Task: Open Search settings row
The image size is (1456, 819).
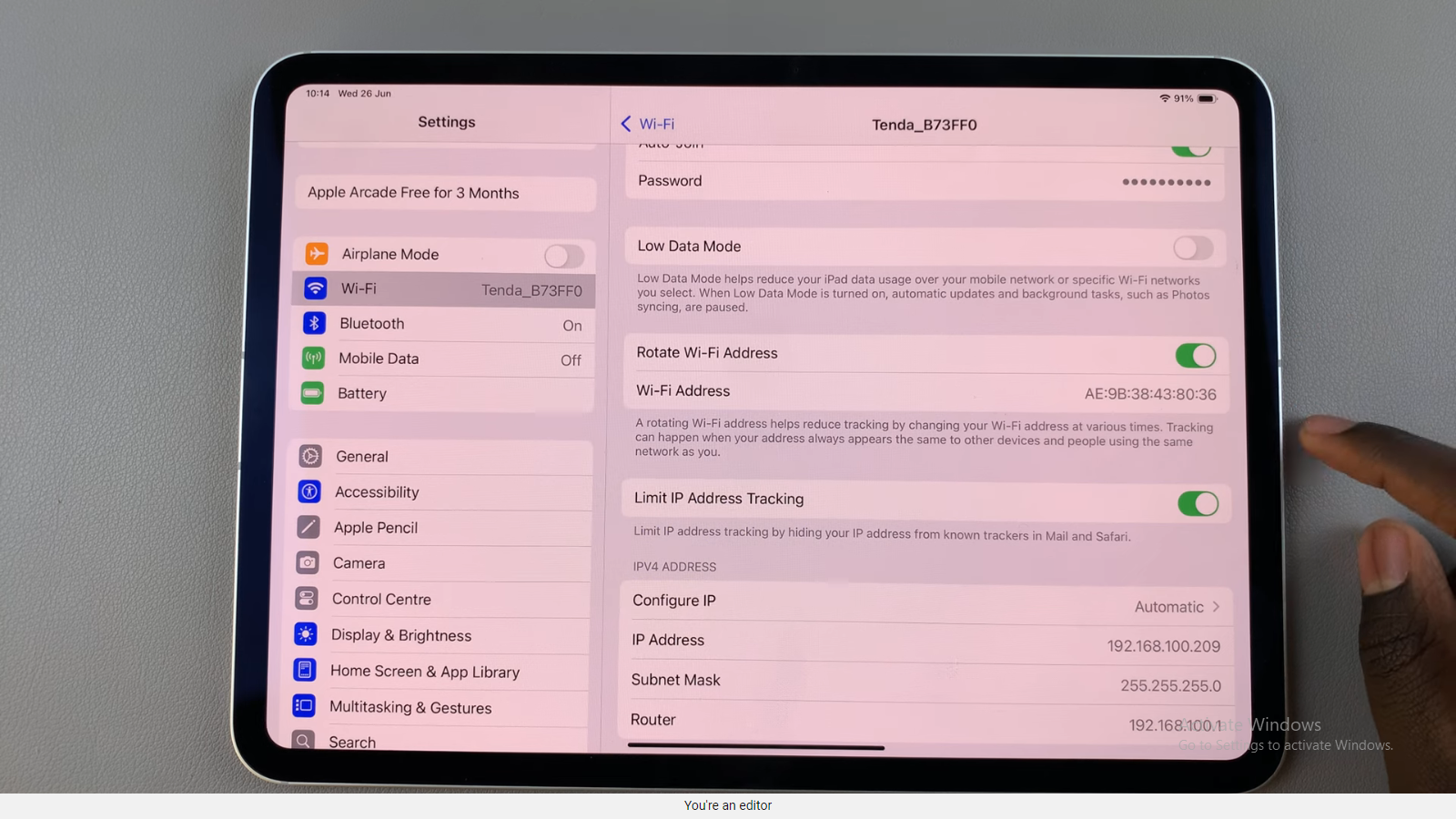Action: click(433, 740)
